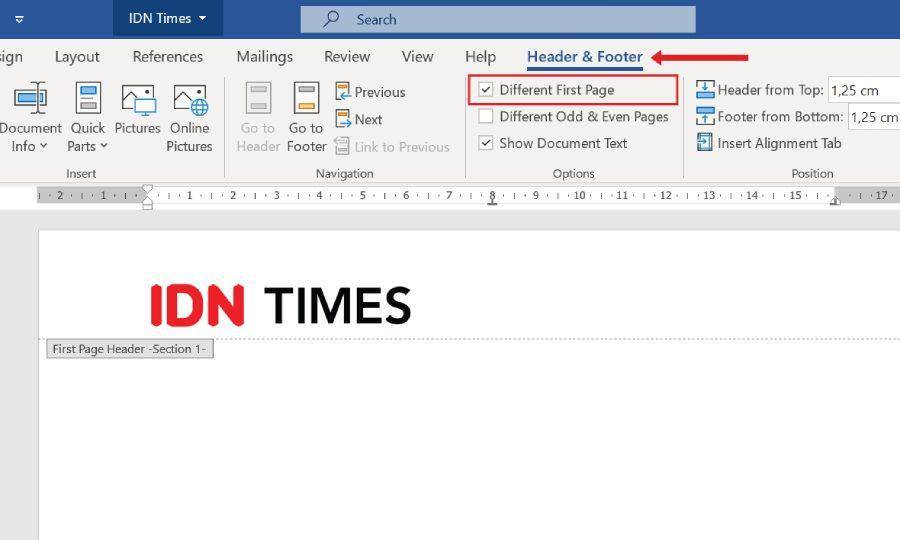Screen dimensions: 900x540
Task: Click the First Page Header -Section 1- label
Action: point(130,349)
